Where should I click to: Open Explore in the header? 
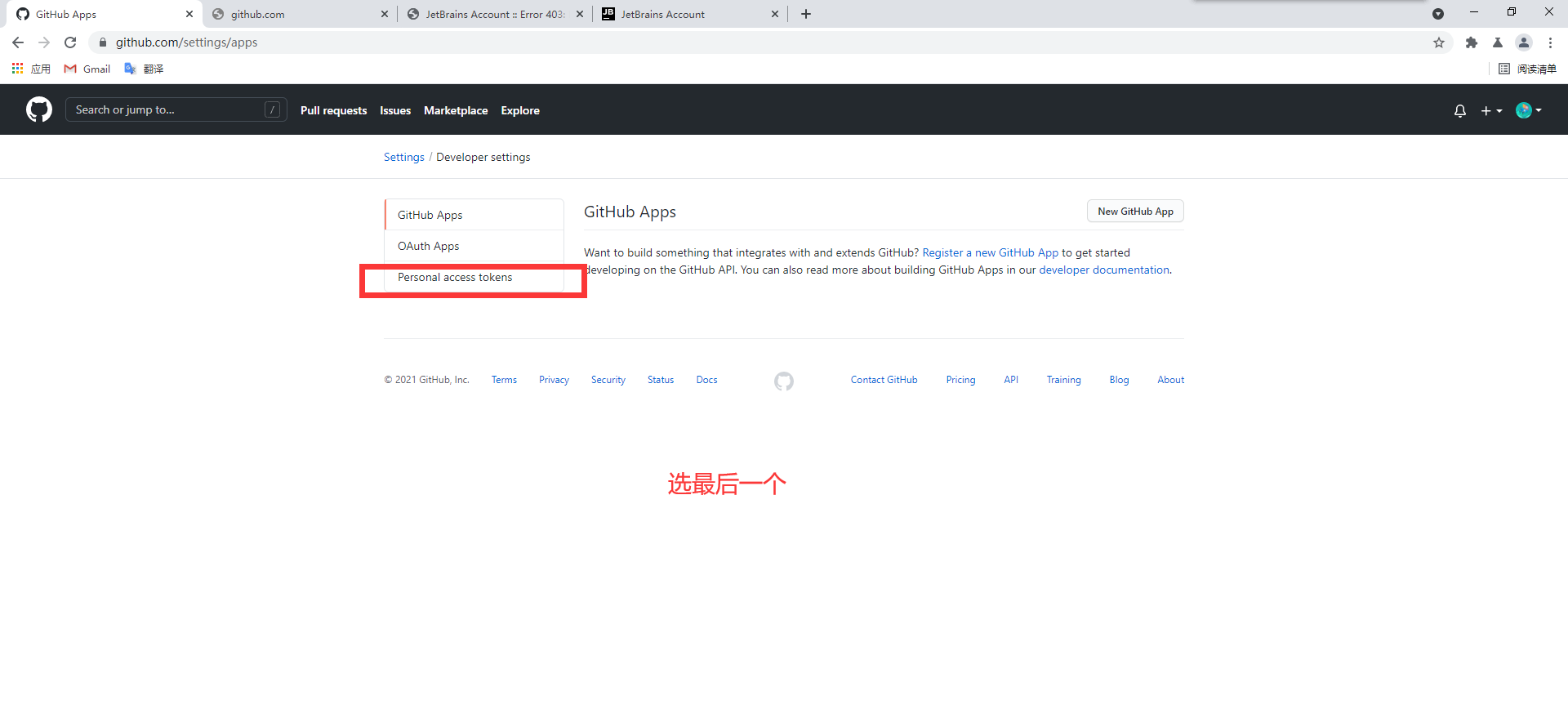[520, 110]
